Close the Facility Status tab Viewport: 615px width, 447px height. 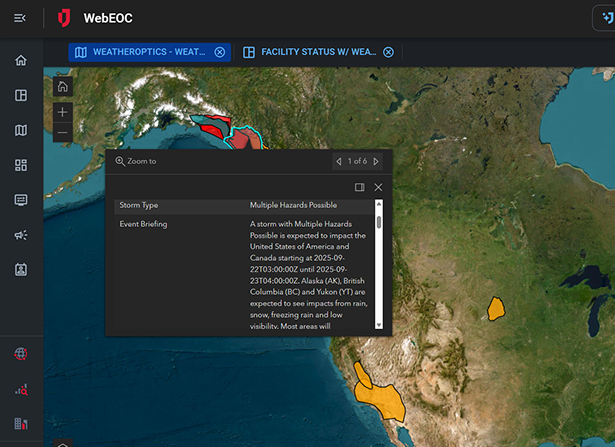[388, 52]
